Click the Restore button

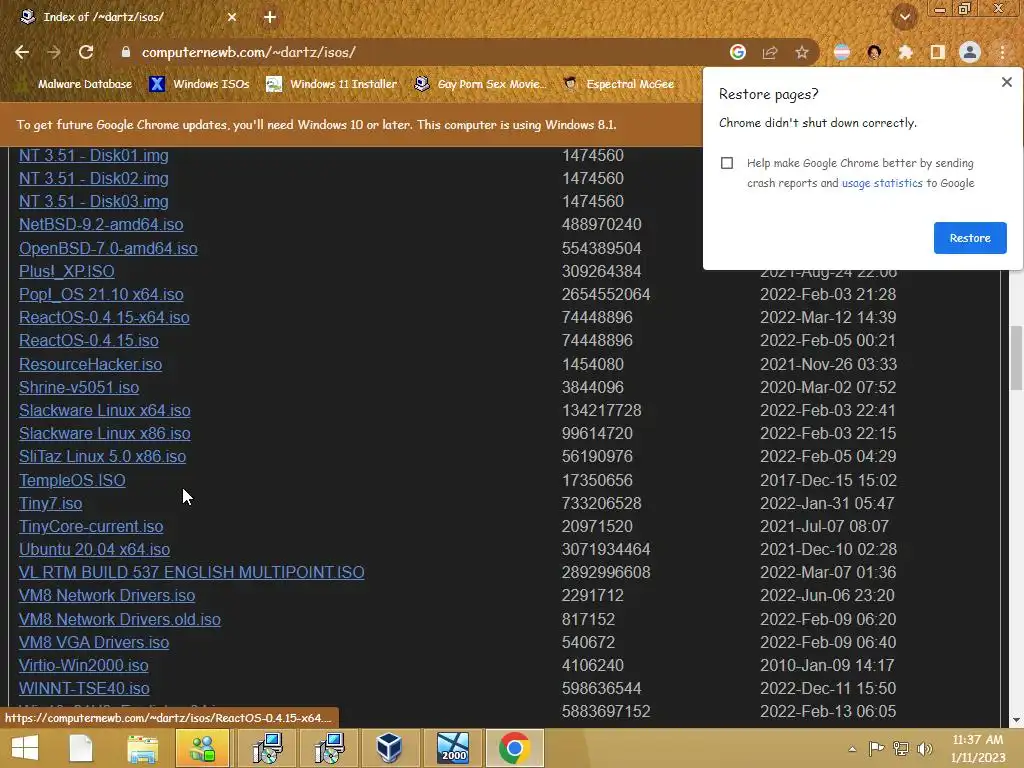[x=970, y=238]
